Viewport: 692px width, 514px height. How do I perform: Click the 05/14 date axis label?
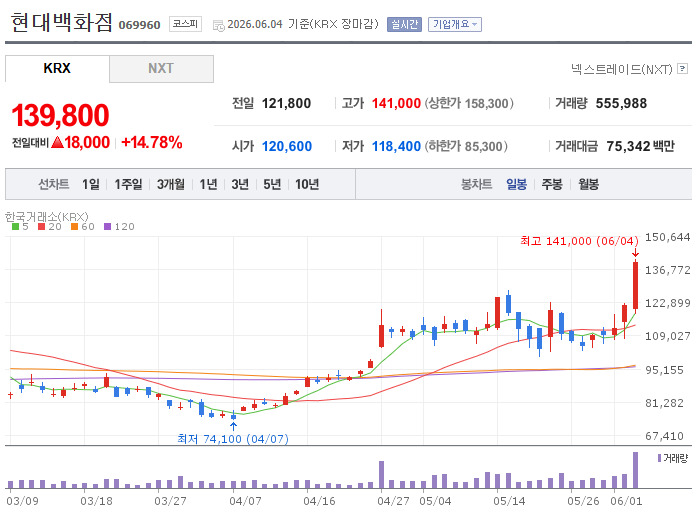pyautogui.click(x=509, y=501)
